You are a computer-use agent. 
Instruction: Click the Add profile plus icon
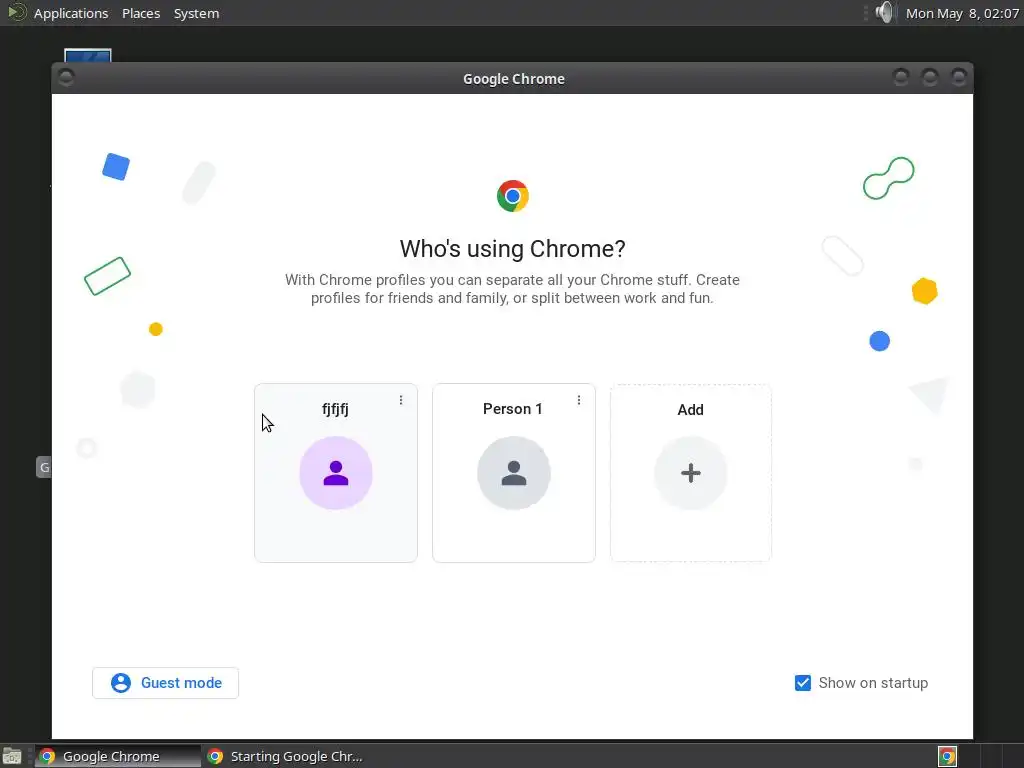click(x=690, y=473)
